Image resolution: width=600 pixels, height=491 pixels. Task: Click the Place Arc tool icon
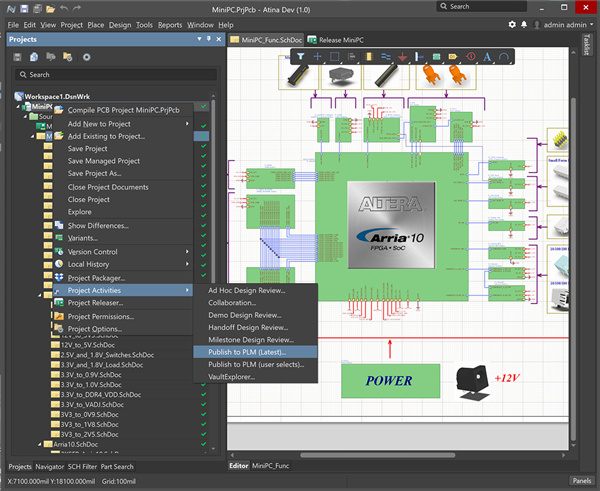[504, 57]
